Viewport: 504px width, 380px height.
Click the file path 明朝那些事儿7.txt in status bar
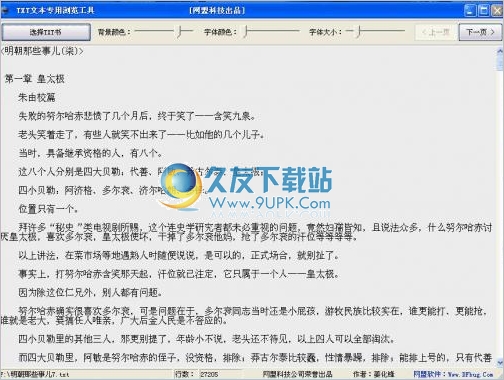click(35, 374)
